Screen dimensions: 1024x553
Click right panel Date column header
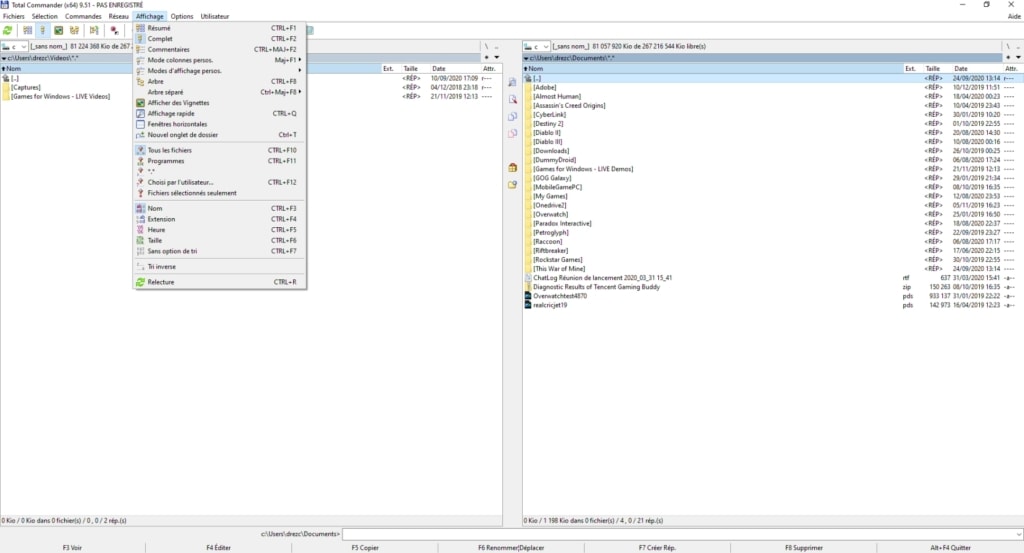click(976, 69)
